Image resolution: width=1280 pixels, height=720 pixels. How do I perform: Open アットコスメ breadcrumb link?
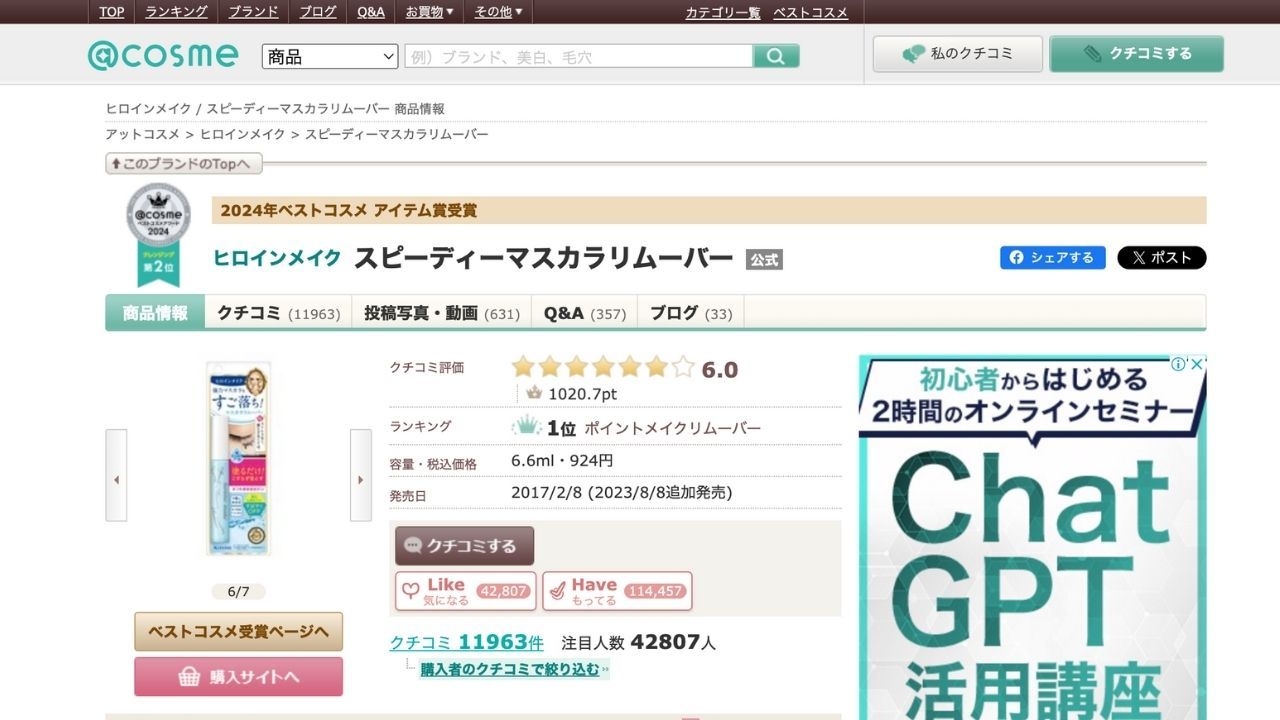143,134
